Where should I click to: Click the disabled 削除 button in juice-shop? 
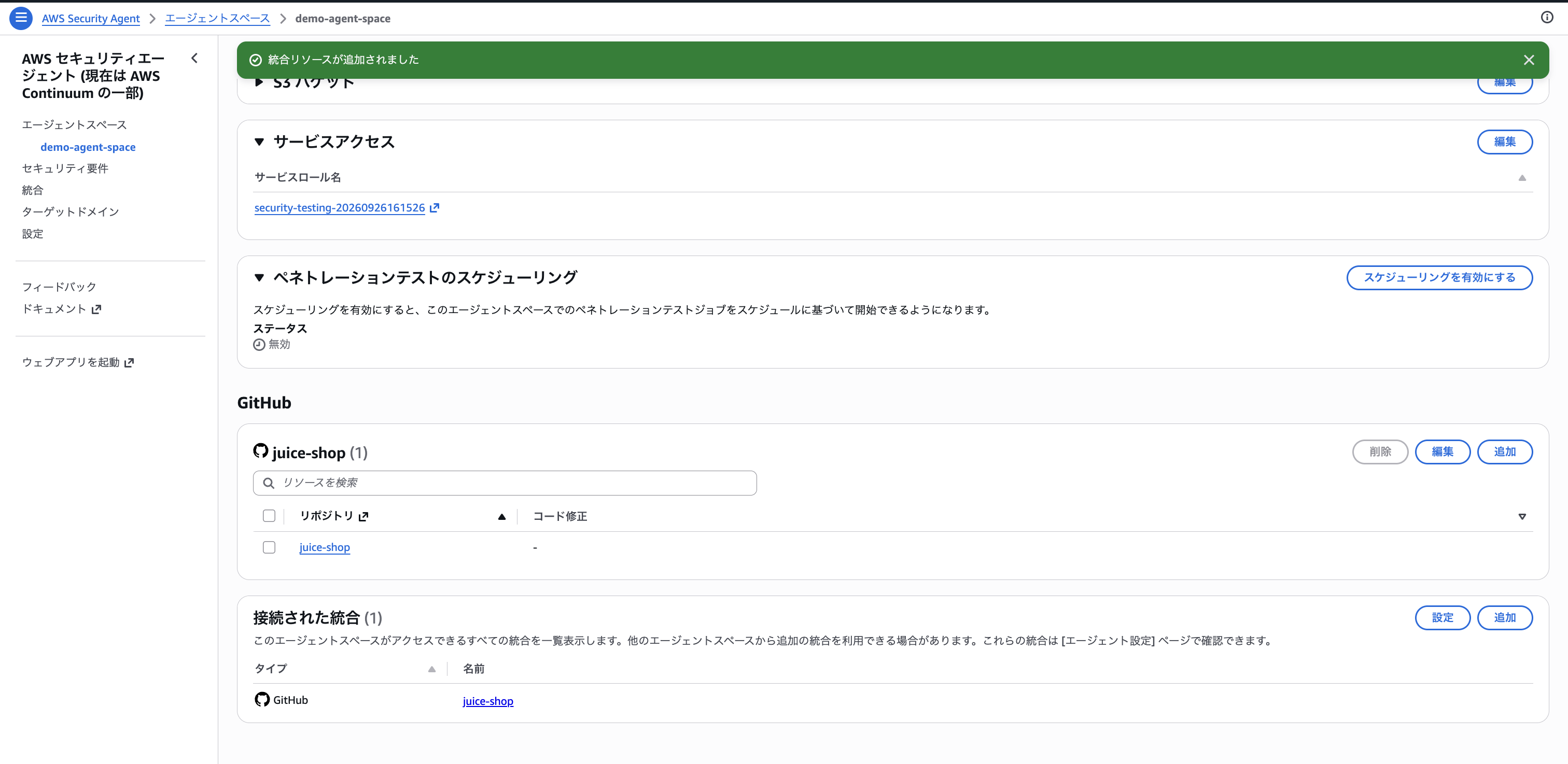pyautogui.click(x=1380, y=452)
